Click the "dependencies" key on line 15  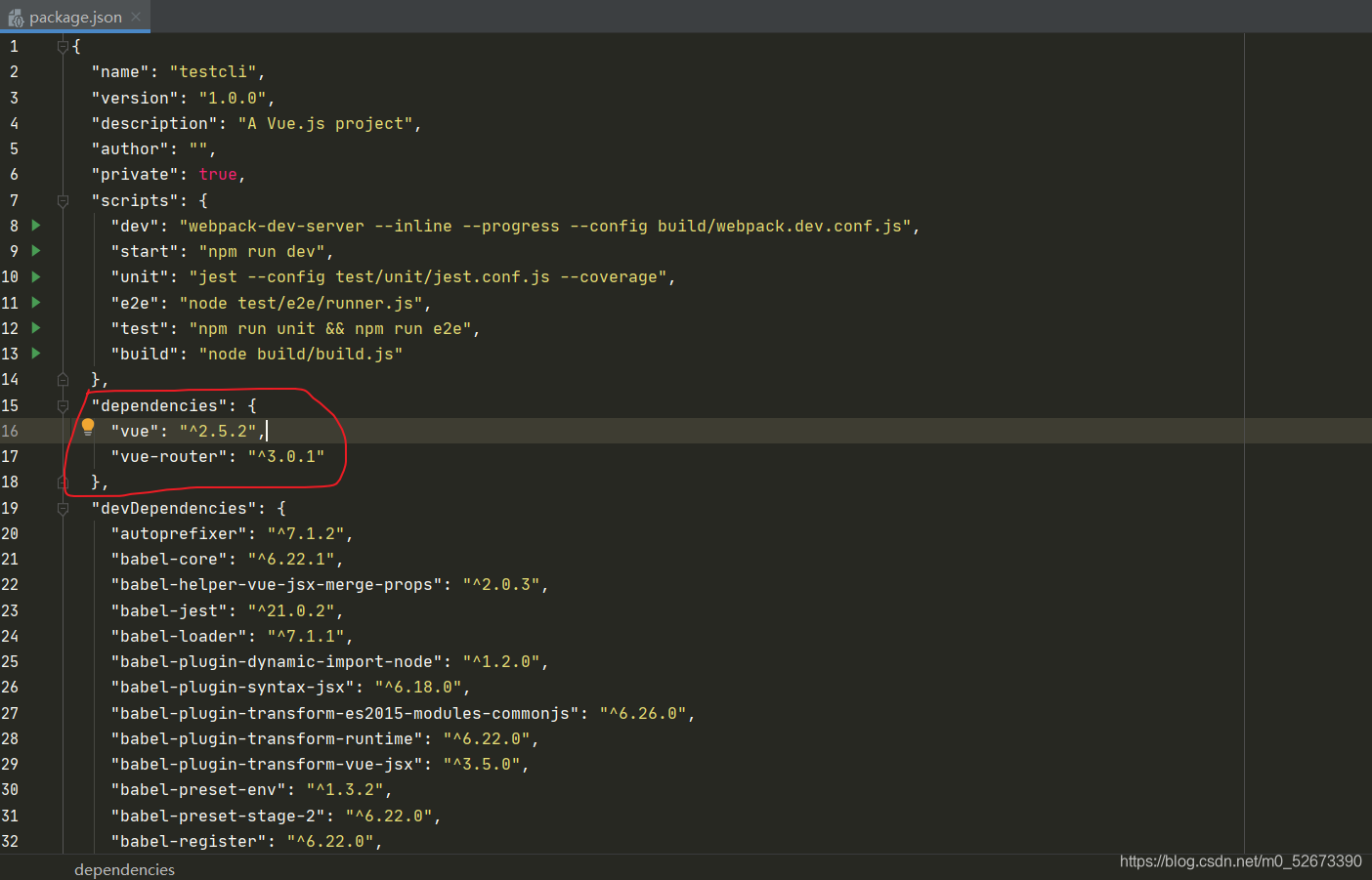159,405
